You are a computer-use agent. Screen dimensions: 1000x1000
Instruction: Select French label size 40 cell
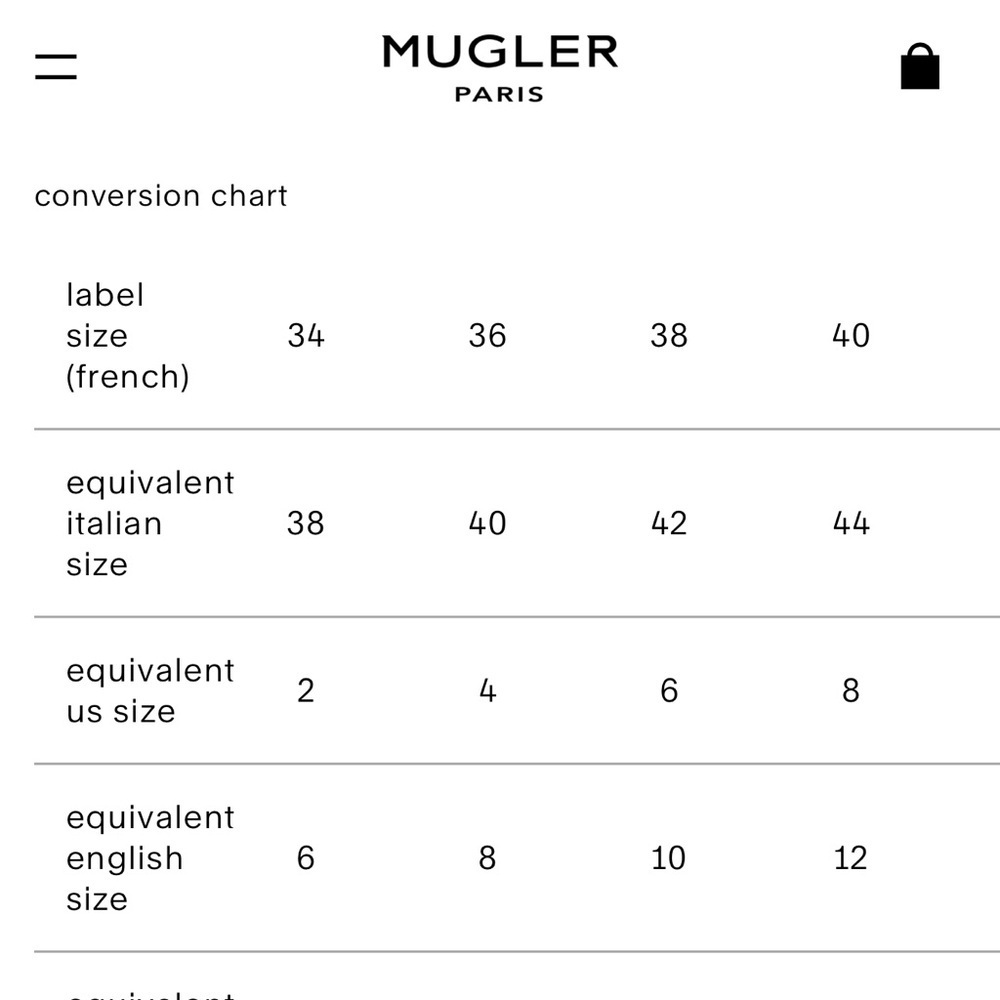click(851, 335)
